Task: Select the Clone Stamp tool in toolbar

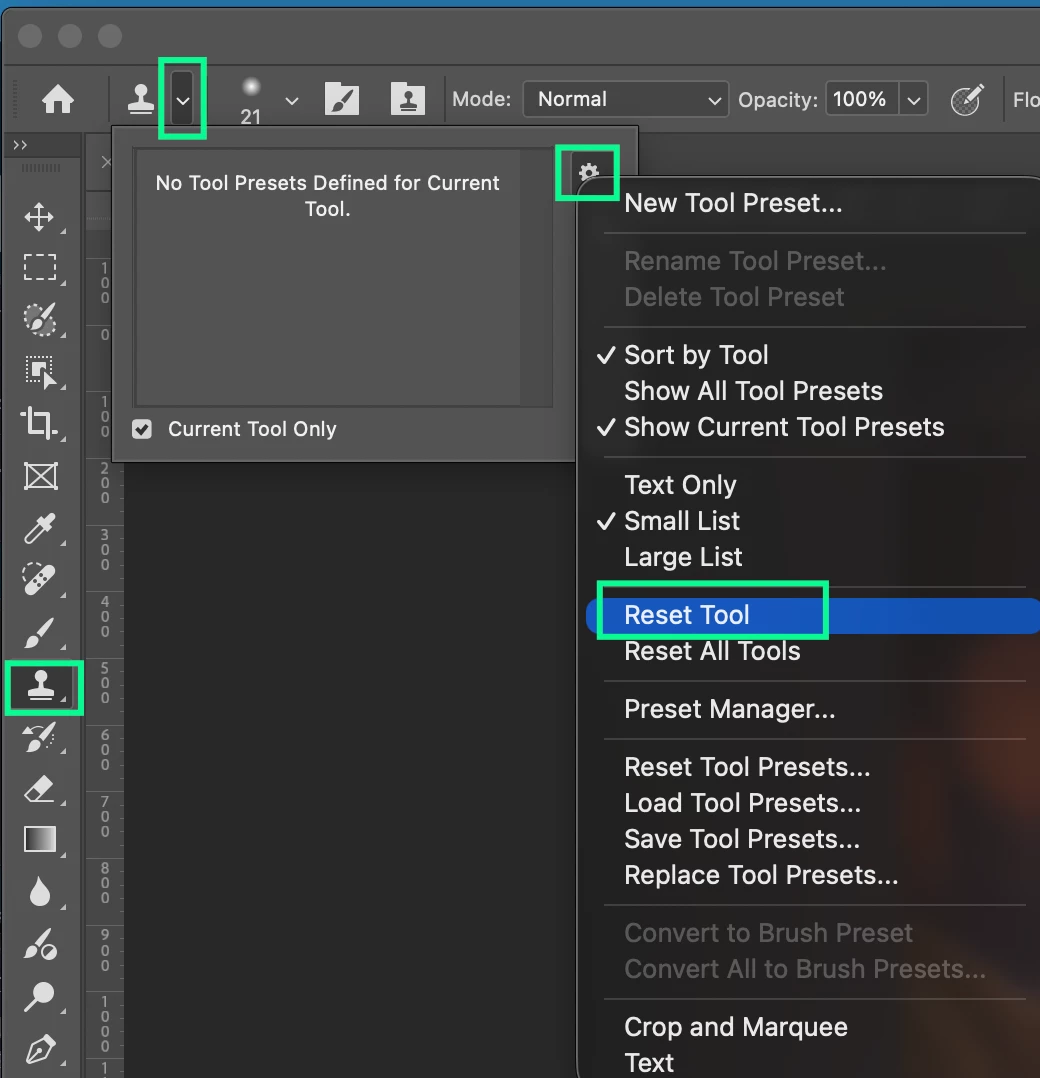Action: pos(41,685)
